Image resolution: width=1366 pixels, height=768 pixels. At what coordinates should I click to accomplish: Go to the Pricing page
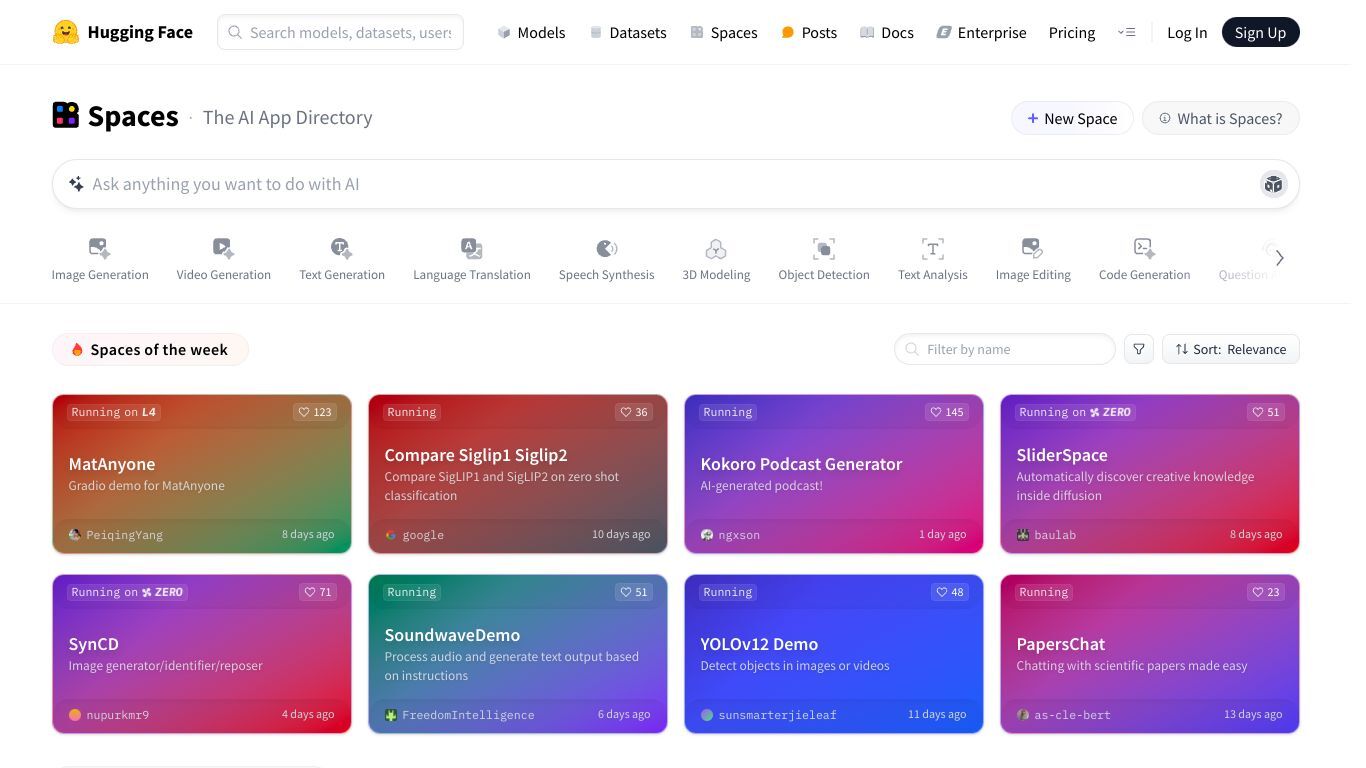pyautogui.click(x=1072, y=32)
